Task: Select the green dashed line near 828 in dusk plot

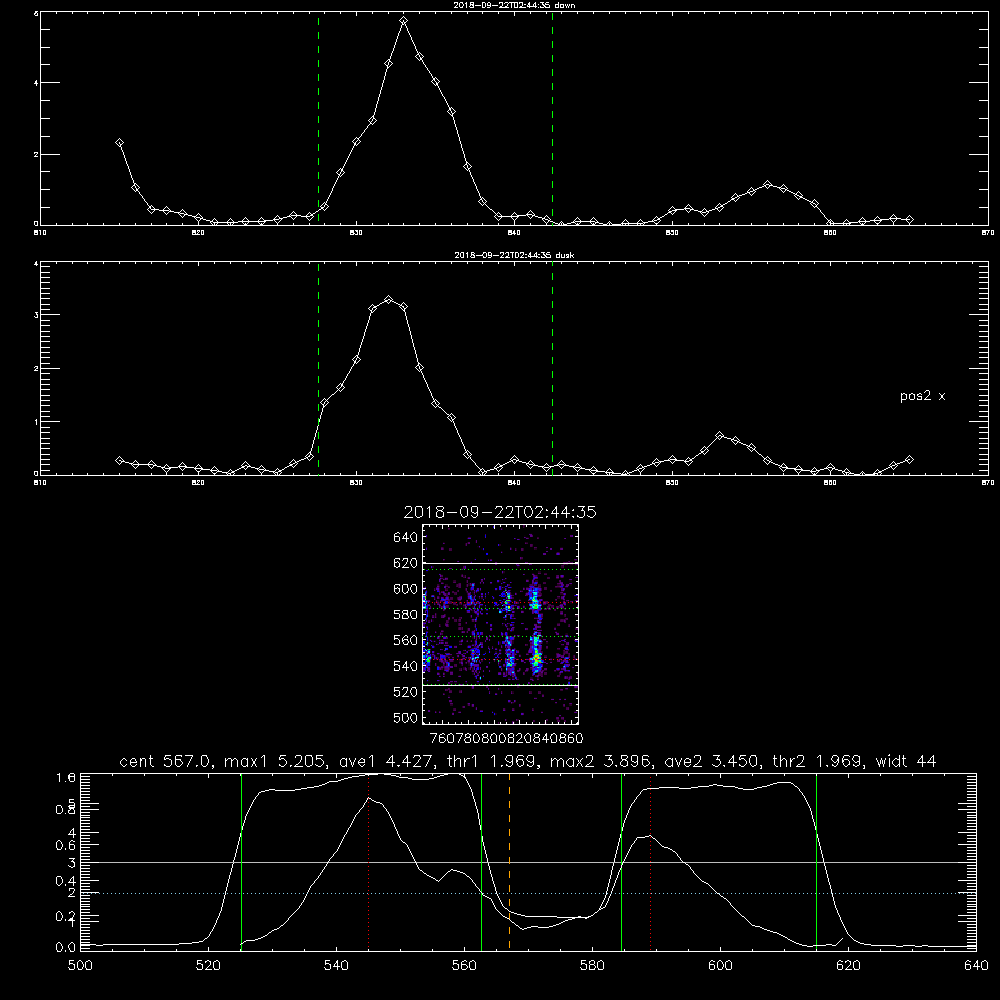Action: point(318,369)
